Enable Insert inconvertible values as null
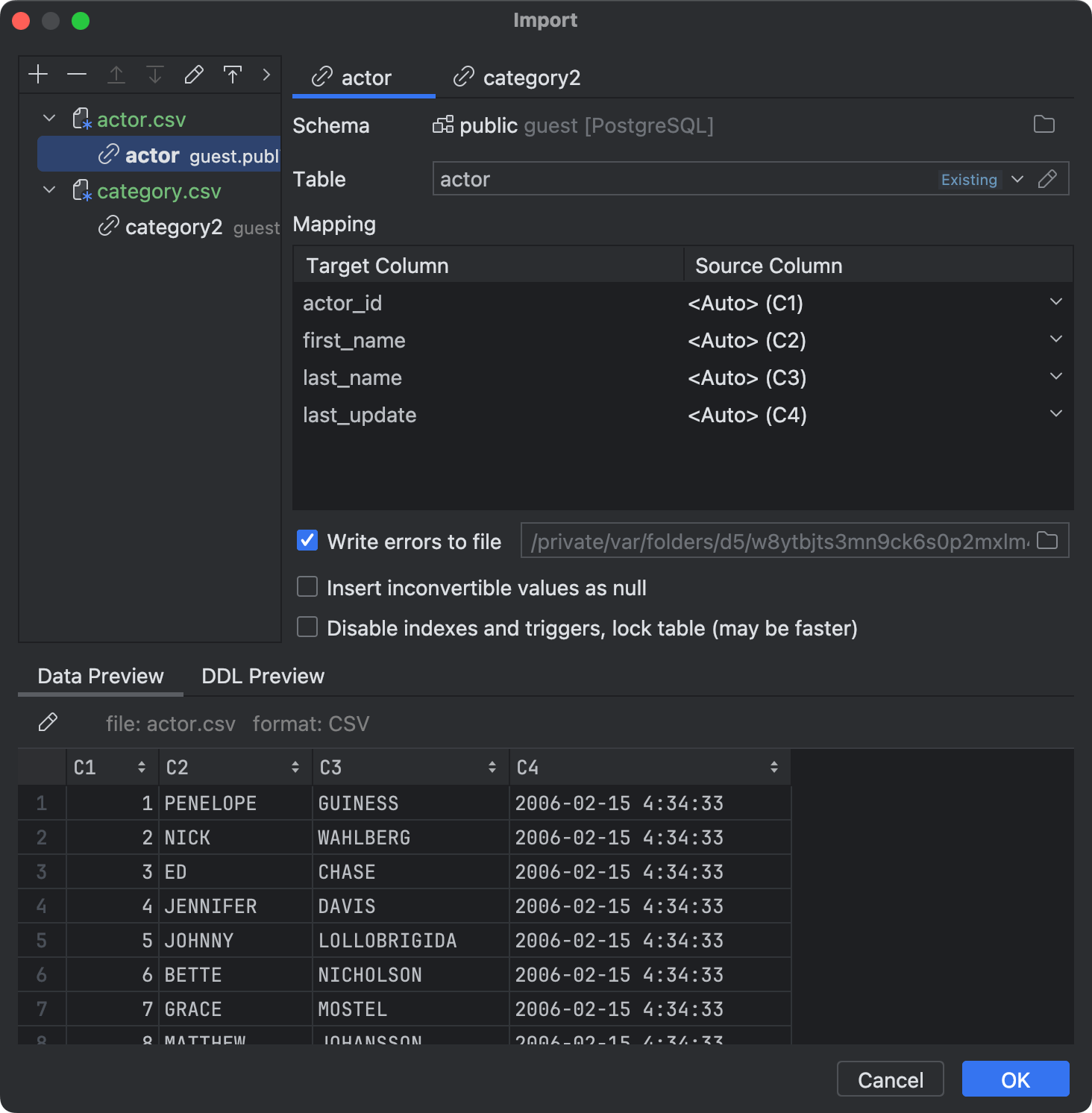Screen dimensions: 1092x1113 point(307,587)
